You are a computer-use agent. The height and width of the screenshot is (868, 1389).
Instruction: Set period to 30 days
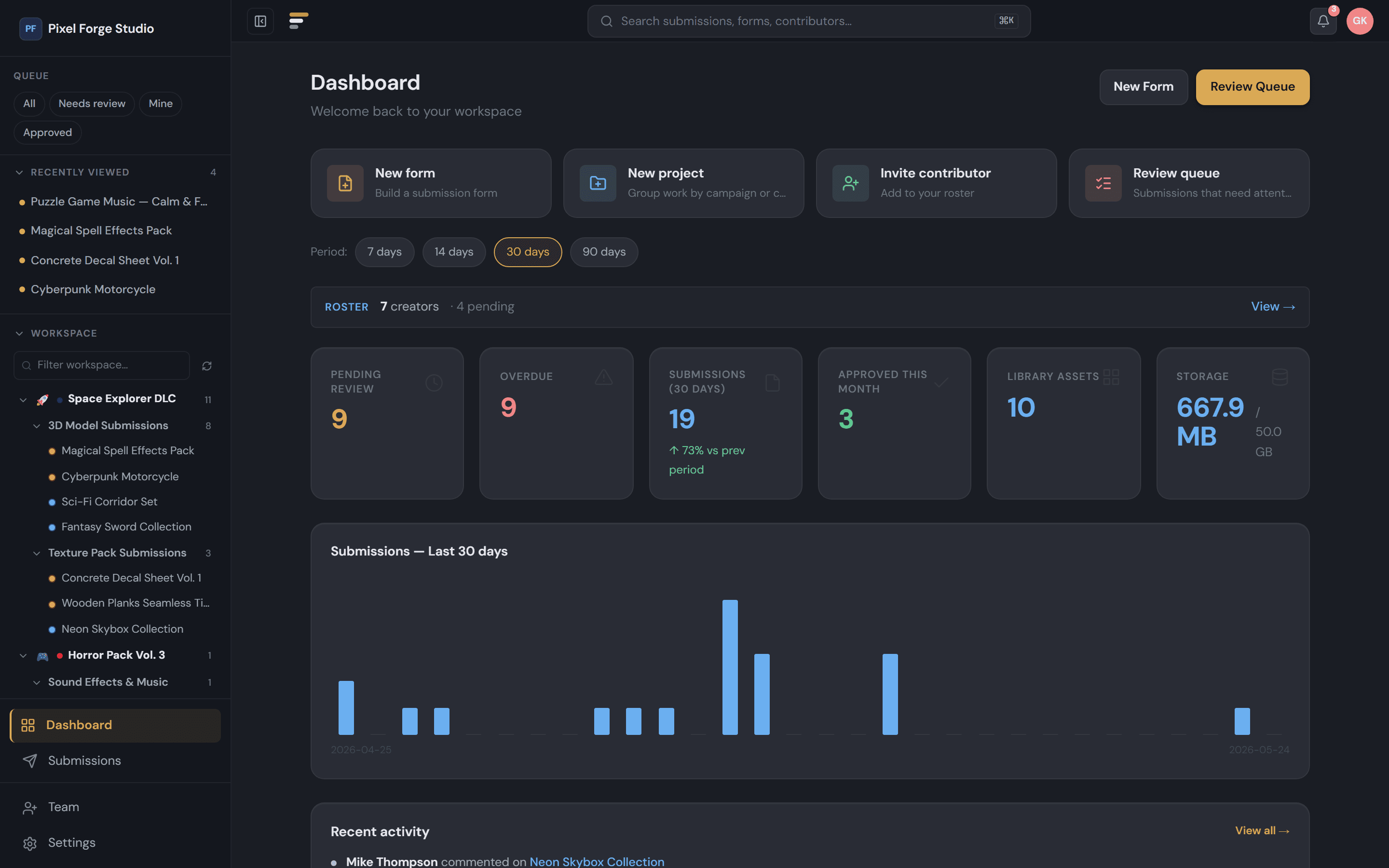[x=528, y=252]
